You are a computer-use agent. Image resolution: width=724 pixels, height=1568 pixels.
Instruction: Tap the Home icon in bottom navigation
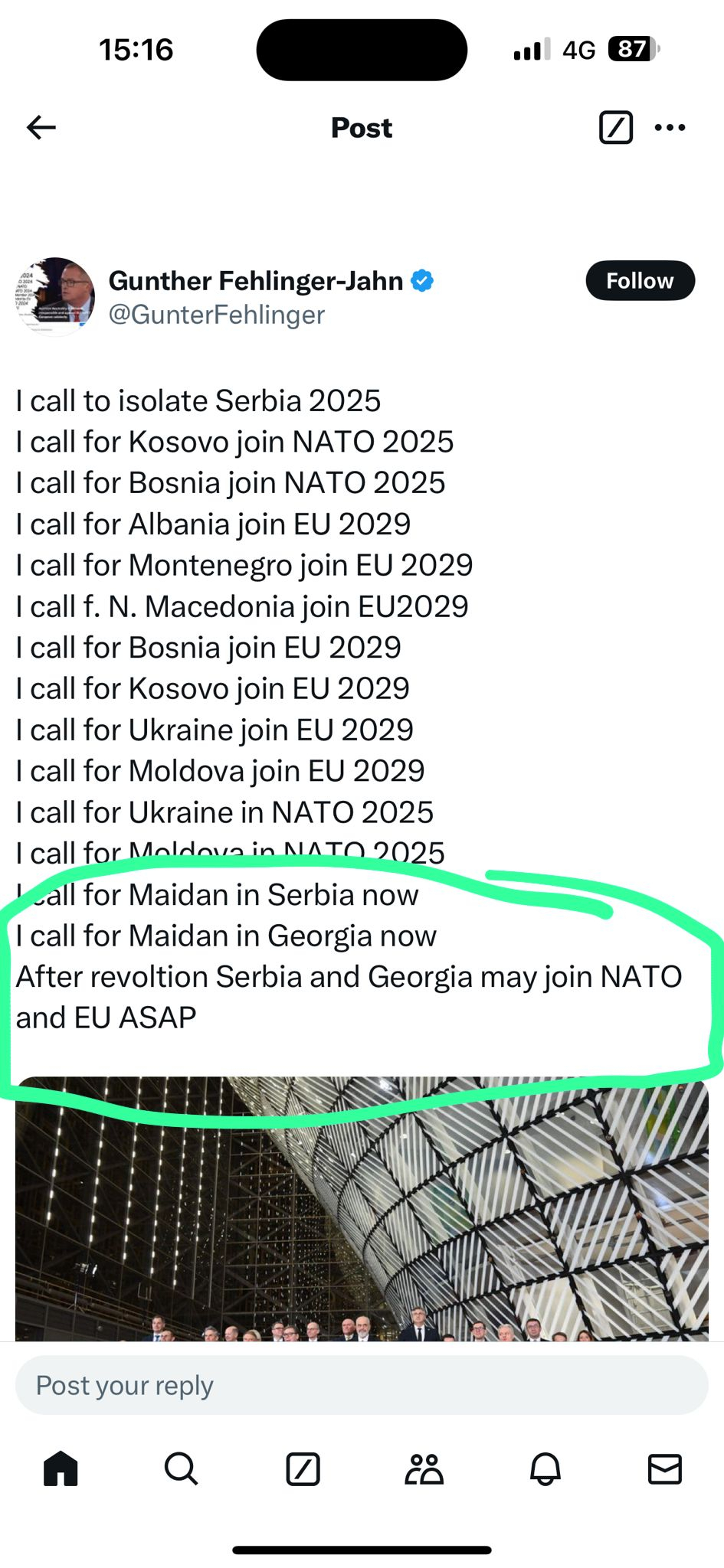(x=61, y=1469)
